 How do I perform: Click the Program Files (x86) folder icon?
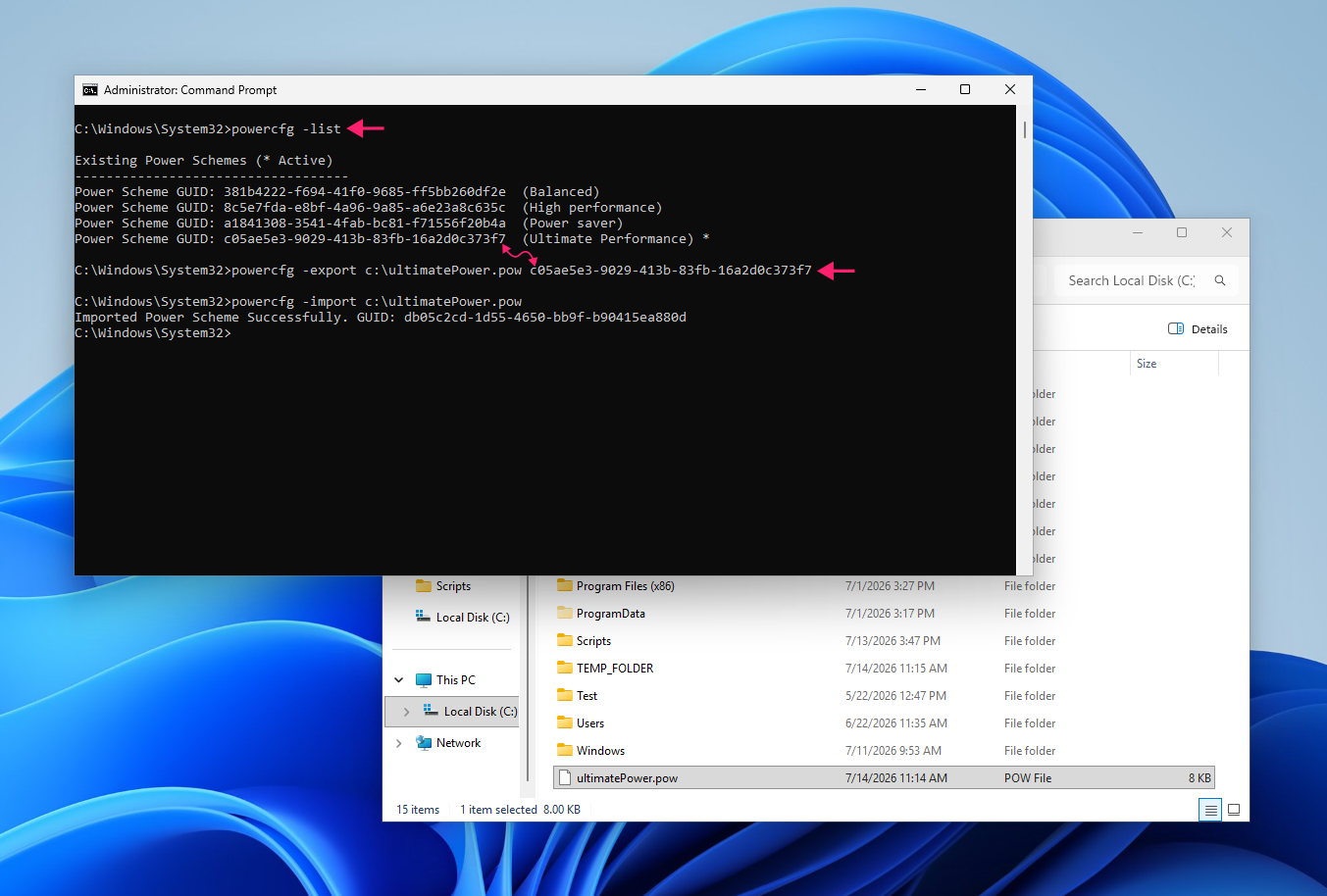pyautogui.click(x=565, y=586)
